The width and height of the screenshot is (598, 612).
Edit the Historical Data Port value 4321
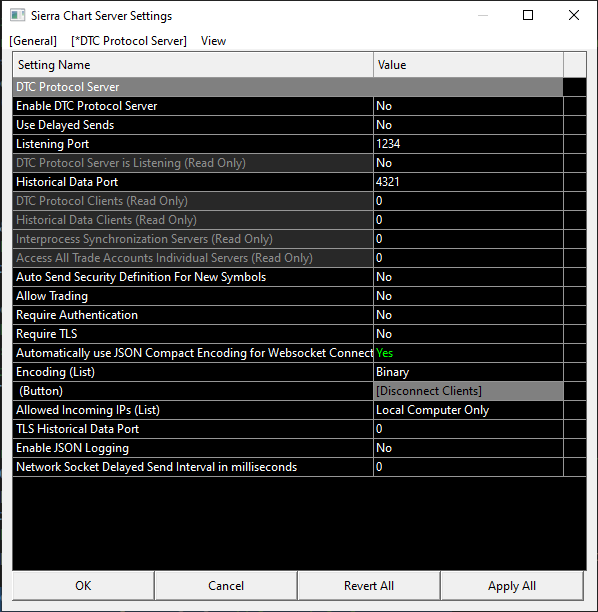(468, 182)
